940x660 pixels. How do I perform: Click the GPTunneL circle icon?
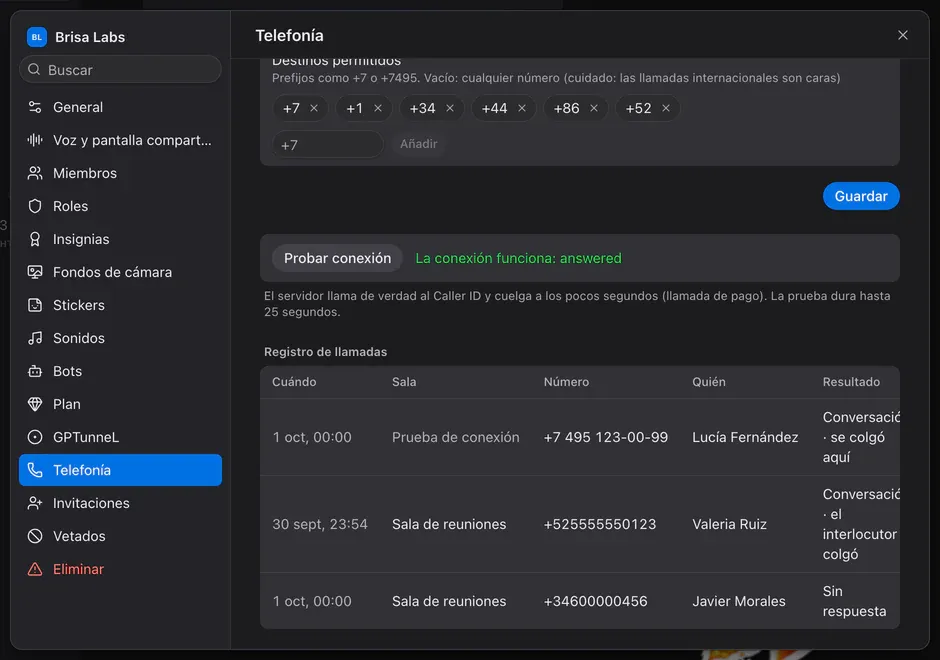[x=35, y=437]
